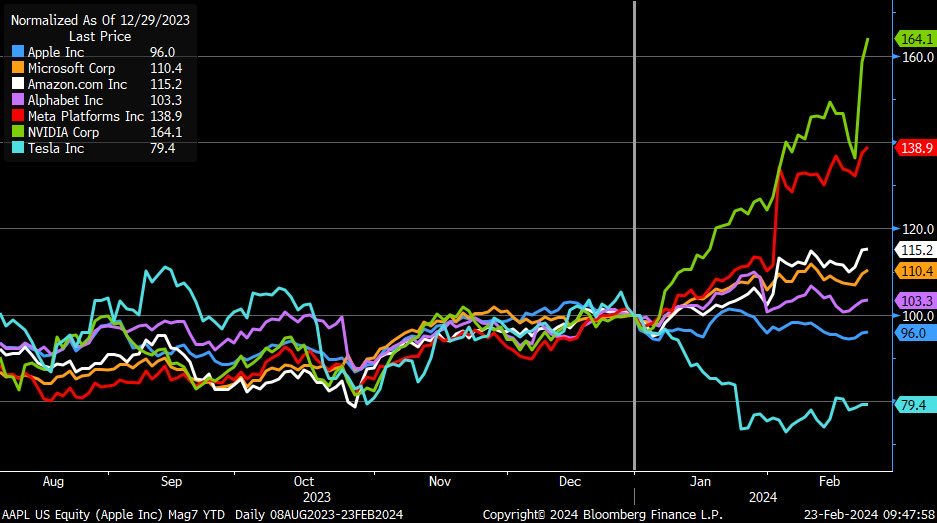Click the blue 96.0 axis price tag

(915, 333)
